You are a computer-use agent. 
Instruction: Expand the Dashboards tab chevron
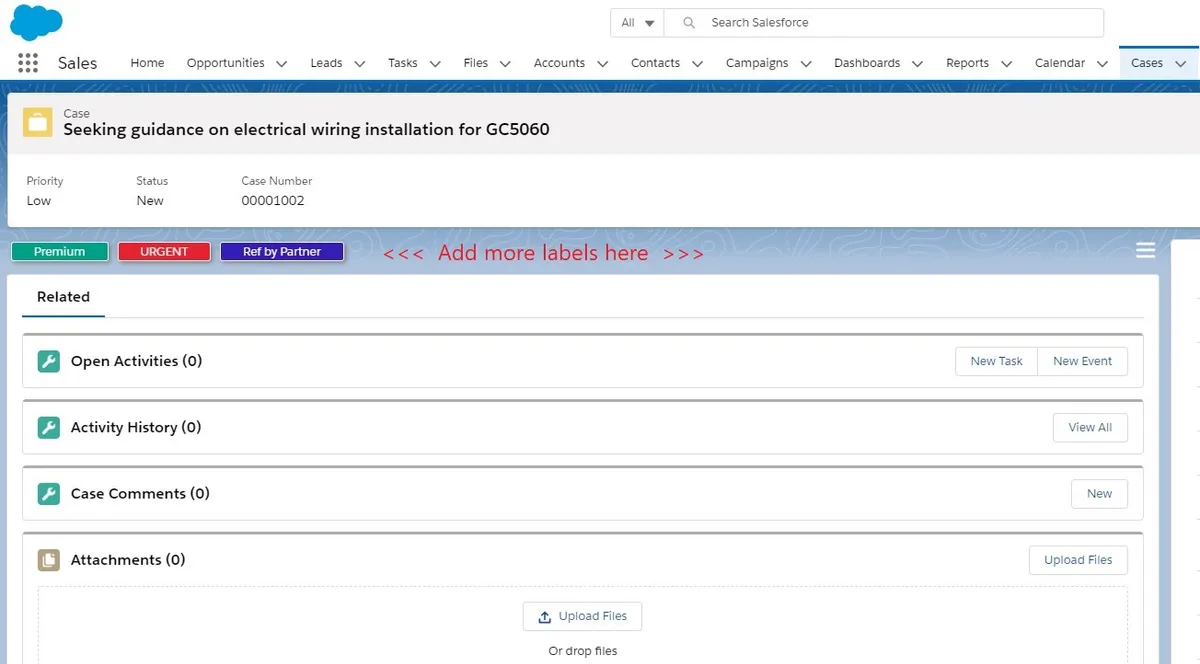917,63
